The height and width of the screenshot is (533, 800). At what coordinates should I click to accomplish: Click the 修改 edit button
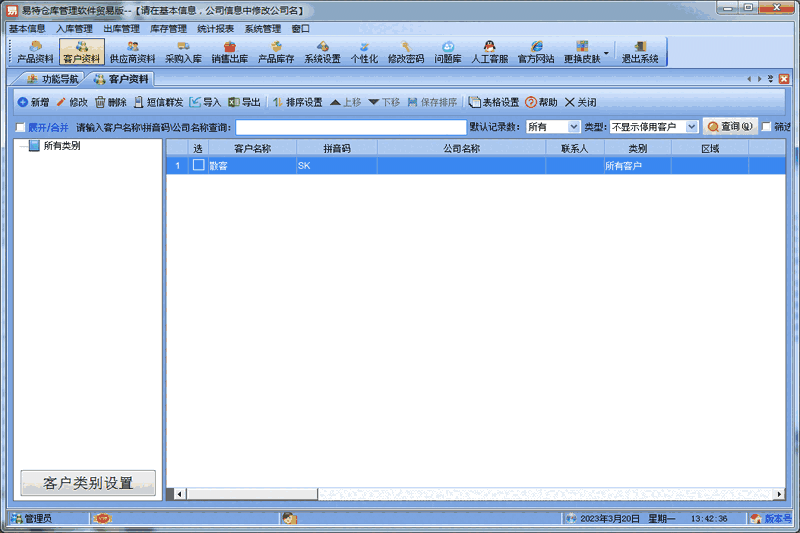(72, 103)
